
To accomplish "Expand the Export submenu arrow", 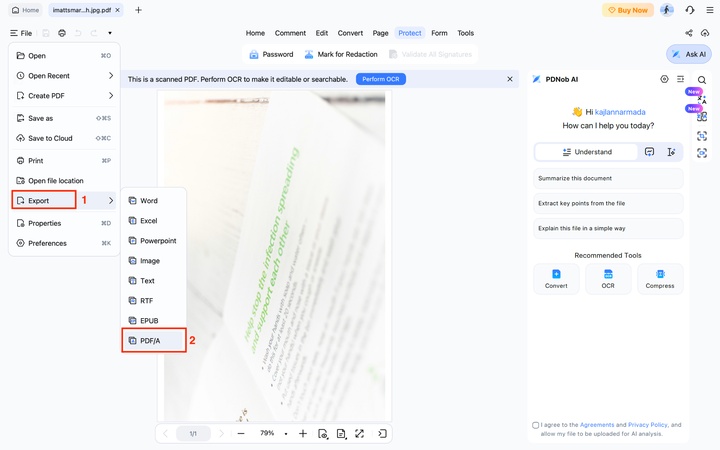I will click(111, 201).
